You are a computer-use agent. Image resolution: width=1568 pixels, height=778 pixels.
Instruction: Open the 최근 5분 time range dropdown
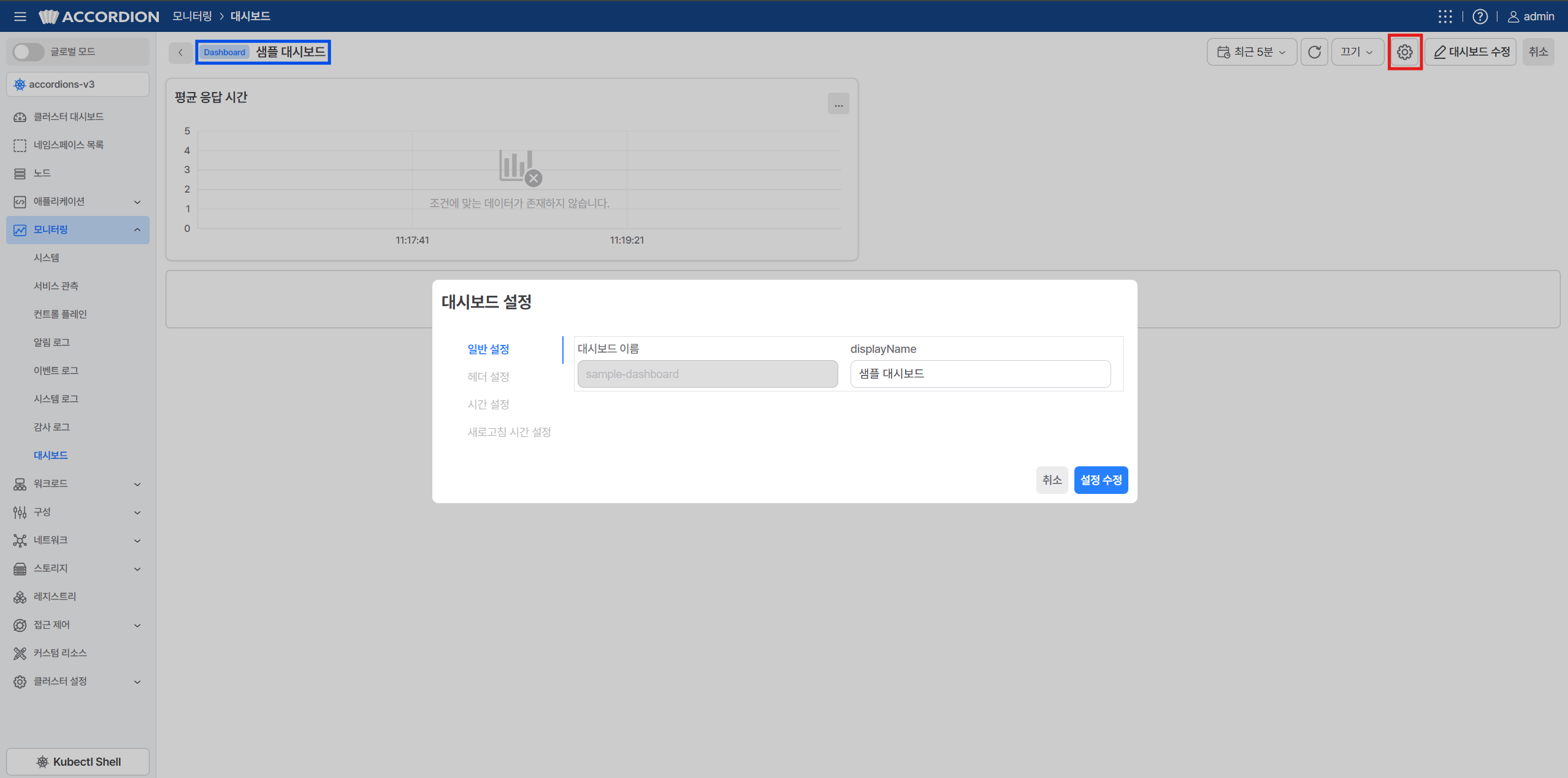point(1252,52)
